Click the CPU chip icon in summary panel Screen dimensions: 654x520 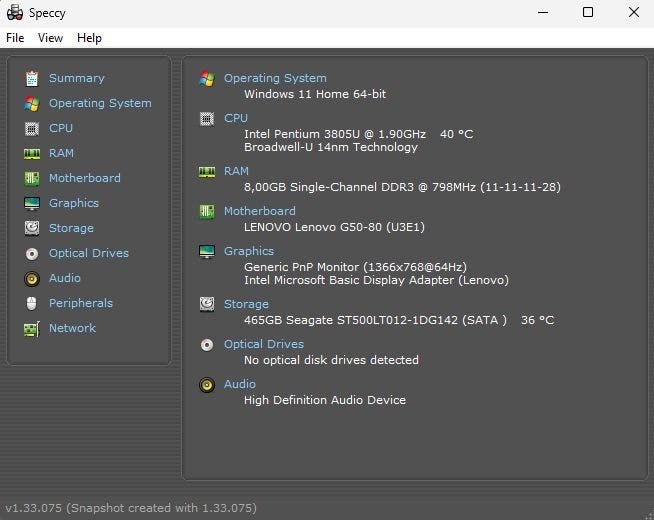point(207,119)
